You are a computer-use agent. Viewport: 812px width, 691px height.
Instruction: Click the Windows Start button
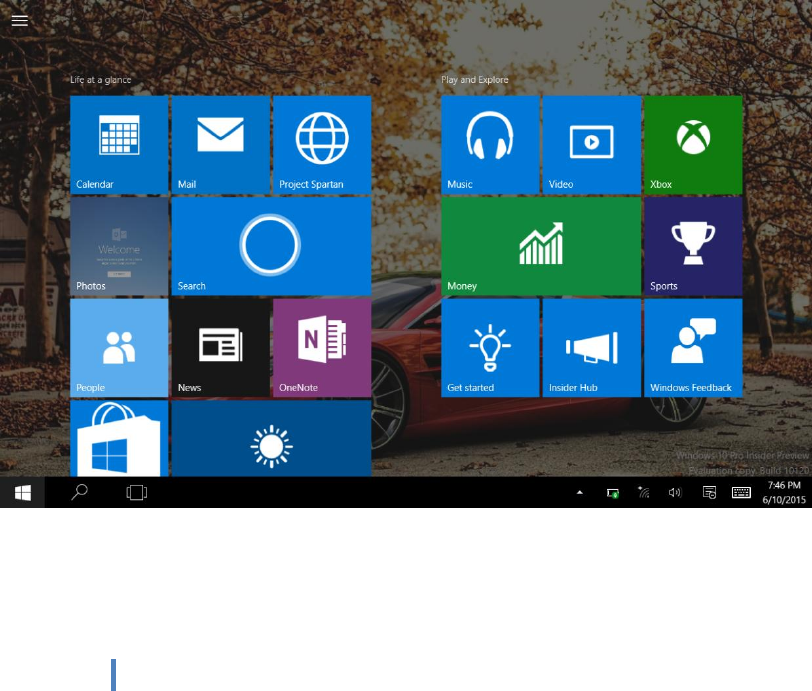pyautogui.click(x=22, y=493)
